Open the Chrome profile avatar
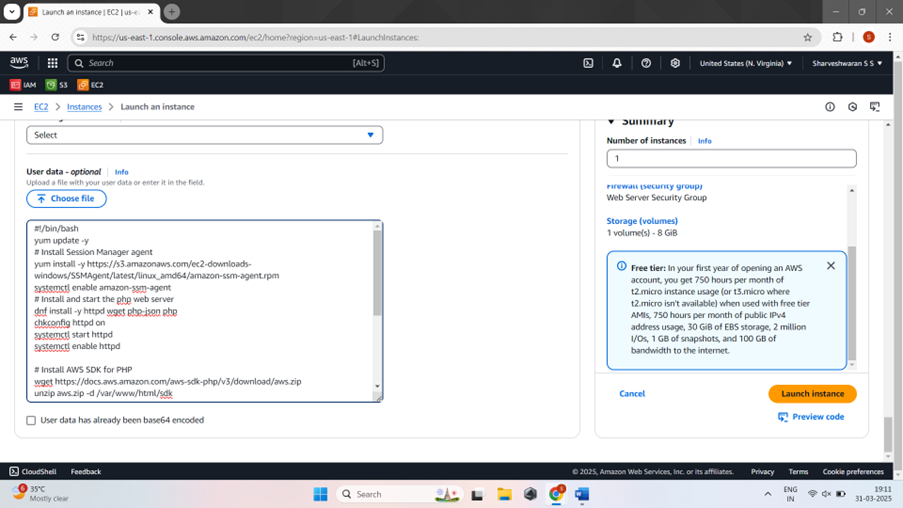The height and width of the screenshot is (508, 903). [x=868, y=37]
